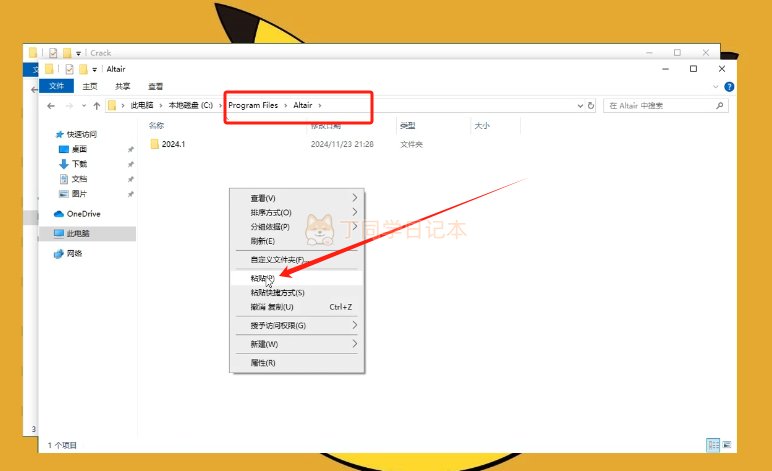
Task: Choose 刷新(E) from the context menu
Action: [297, 241]
